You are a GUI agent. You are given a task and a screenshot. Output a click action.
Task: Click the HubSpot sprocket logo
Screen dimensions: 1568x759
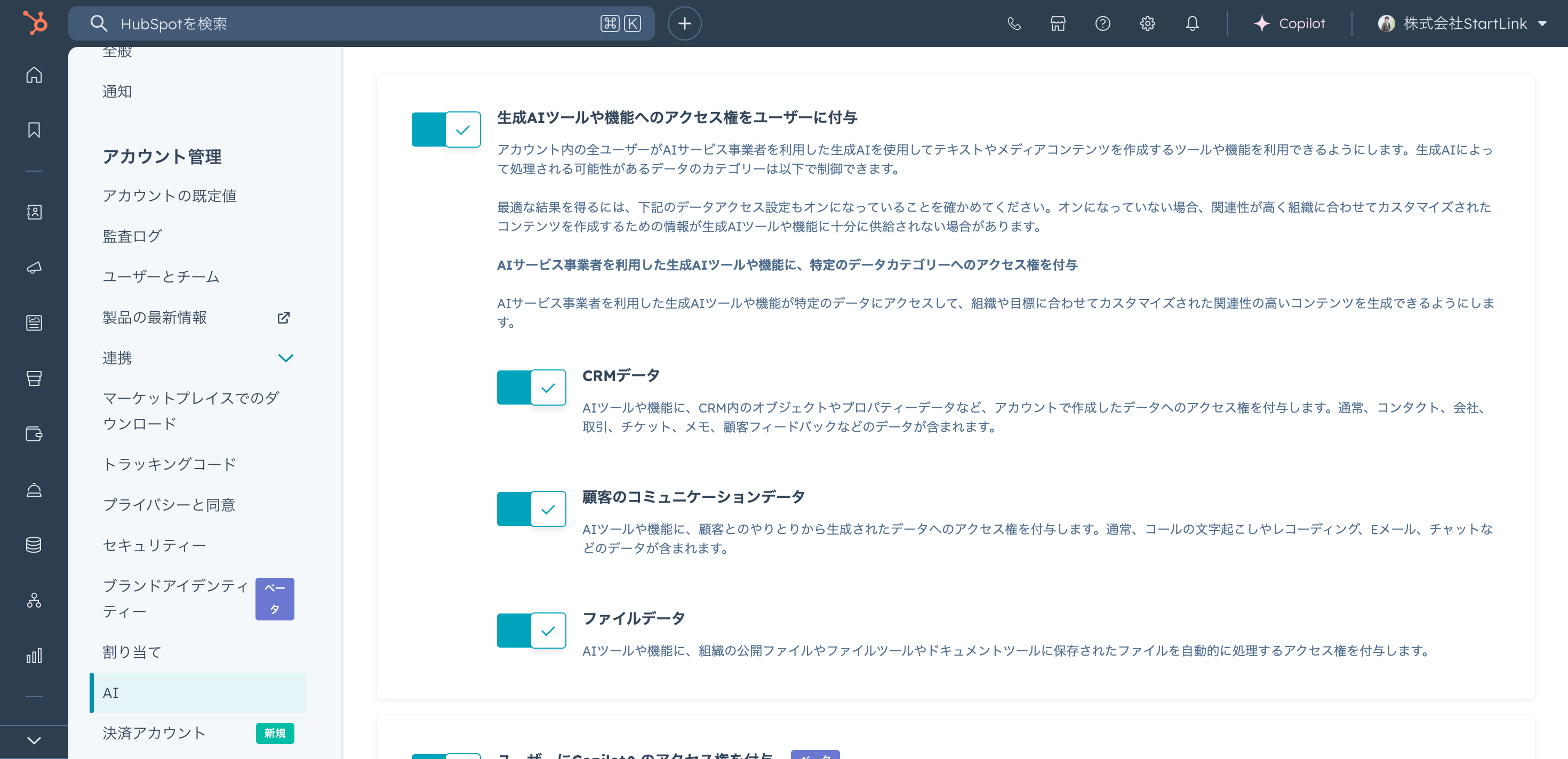click(35, 23)
